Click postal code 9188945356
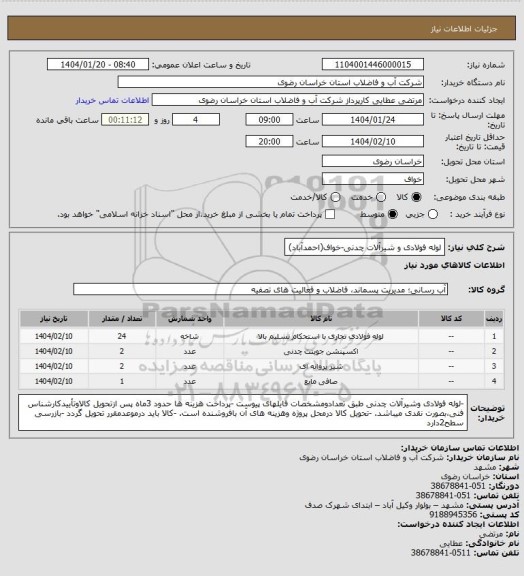Screen dimensions: 524x576 point(454,515)
